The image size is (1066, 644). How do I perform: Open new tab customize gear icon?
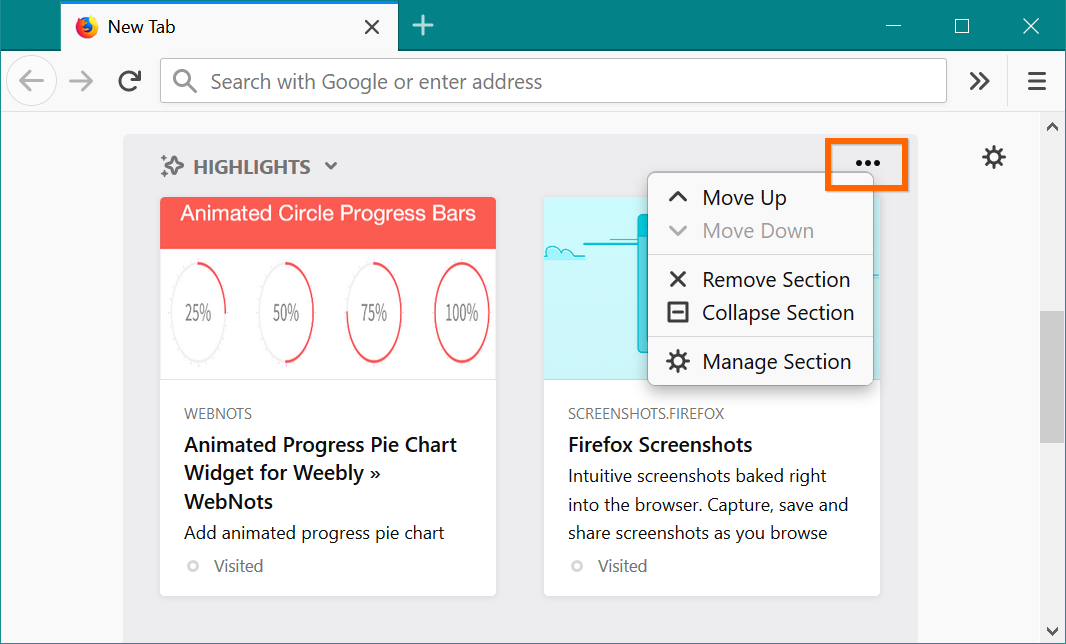pyautogui.click(x=993, y=157)
